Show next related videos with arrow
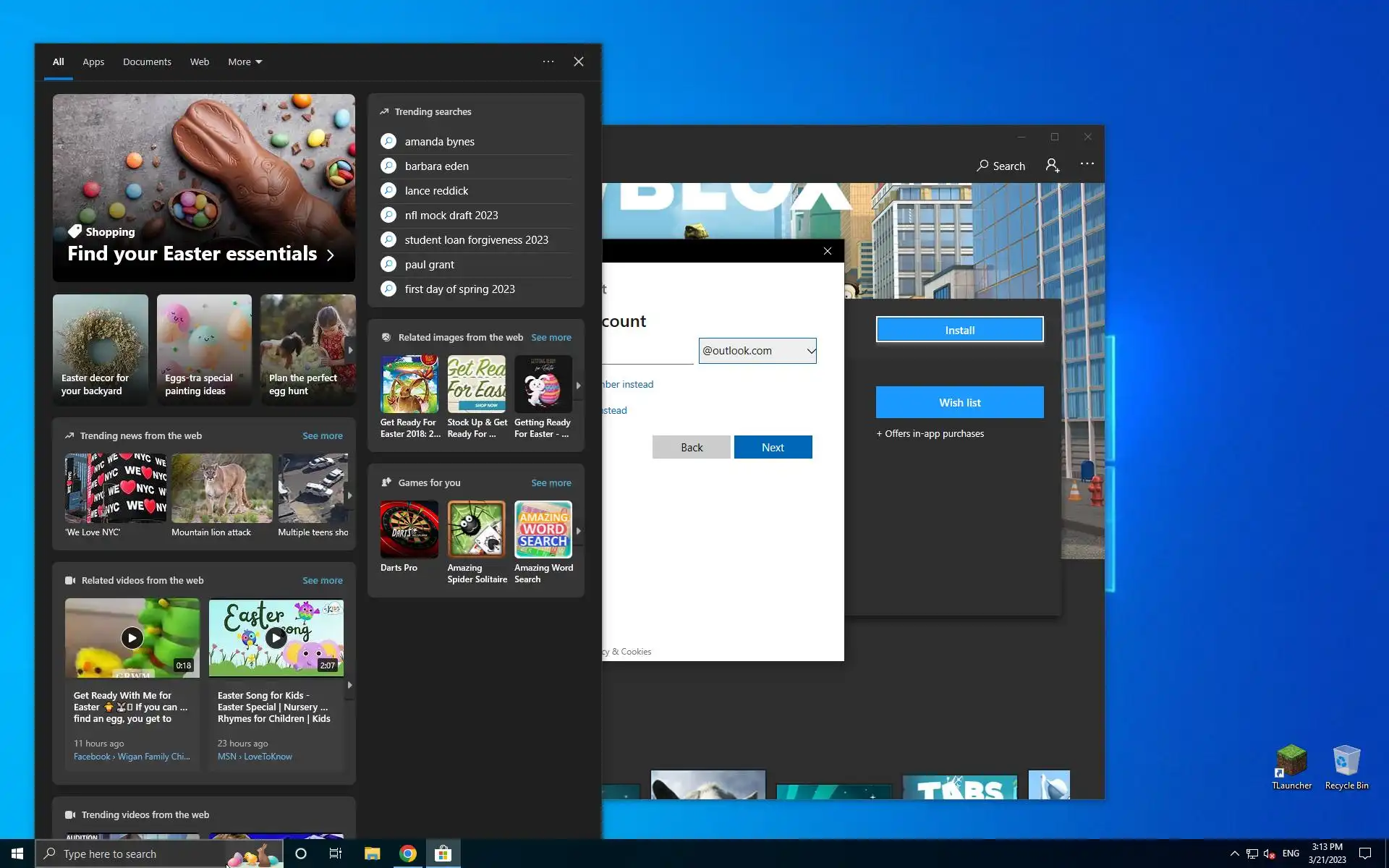Viewport: 1389px width, 868px height. point(350,684)
